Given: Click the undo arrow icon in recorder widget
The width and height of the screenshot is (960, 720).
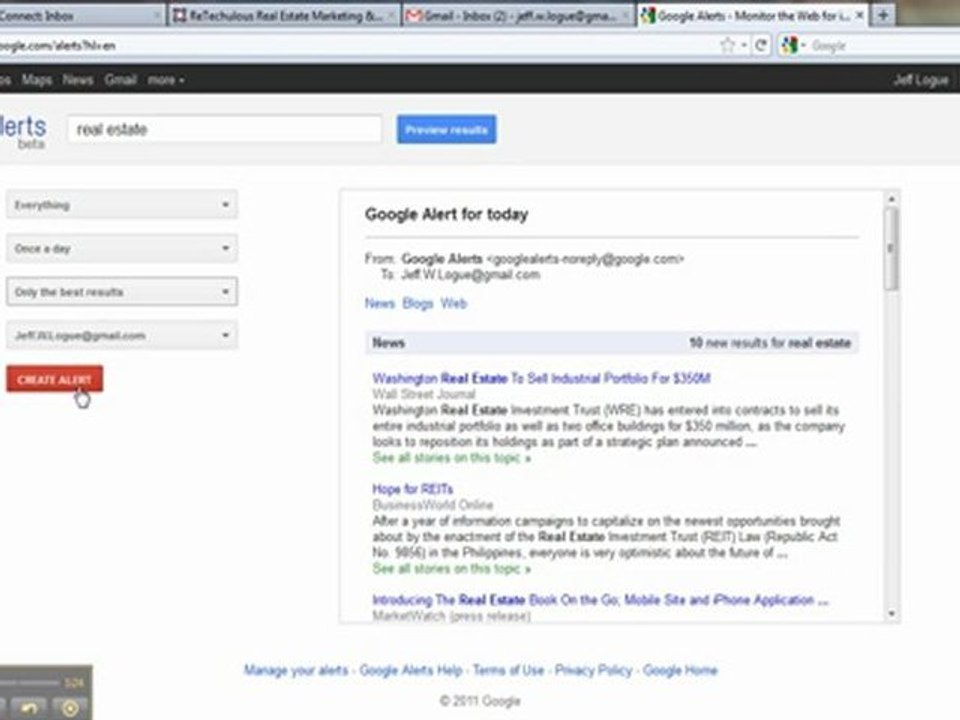Looking at the screenshot, I should coord(29,708).
